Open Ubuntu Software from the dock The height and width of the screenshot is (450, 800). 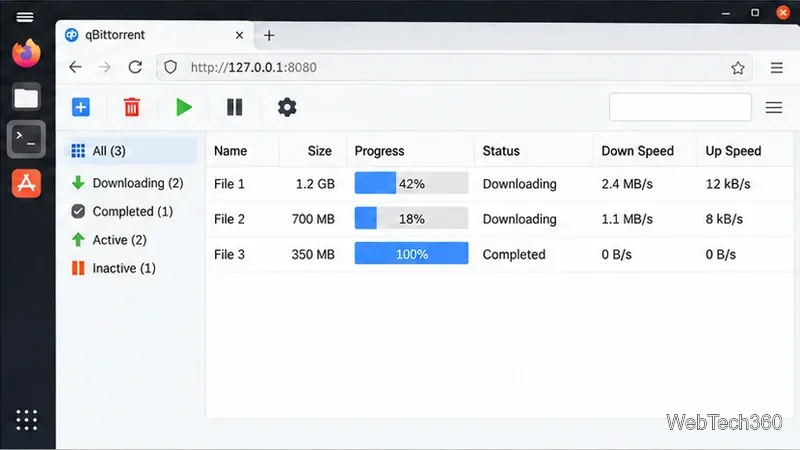(x=26, y=183)
